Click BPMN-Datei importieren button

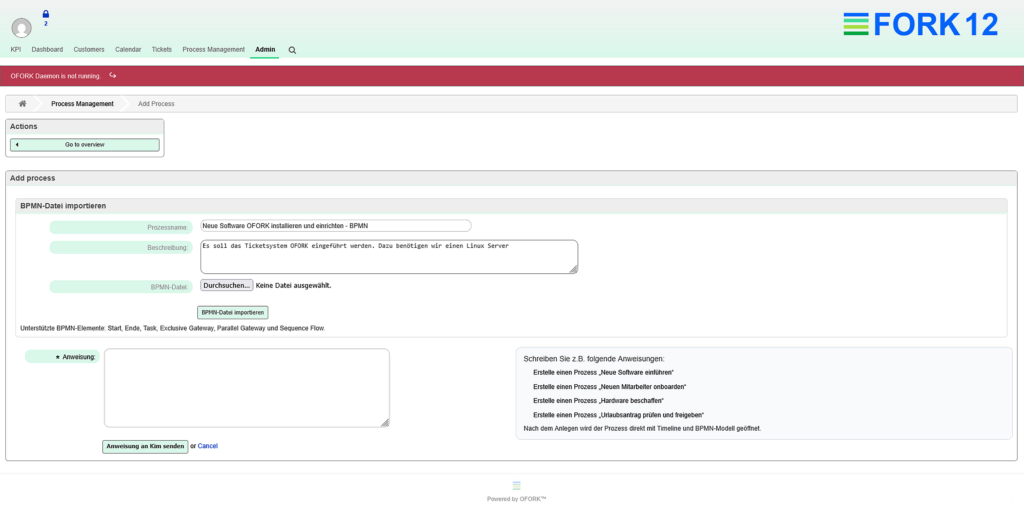click(232, 312)
